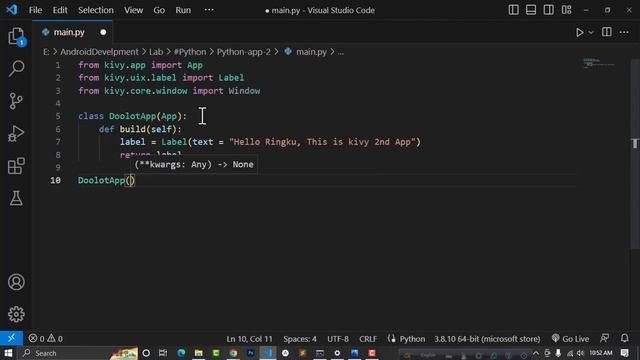Open Microsoft Edge from the taskbar

pyautogui.click(x=181, y=353)
